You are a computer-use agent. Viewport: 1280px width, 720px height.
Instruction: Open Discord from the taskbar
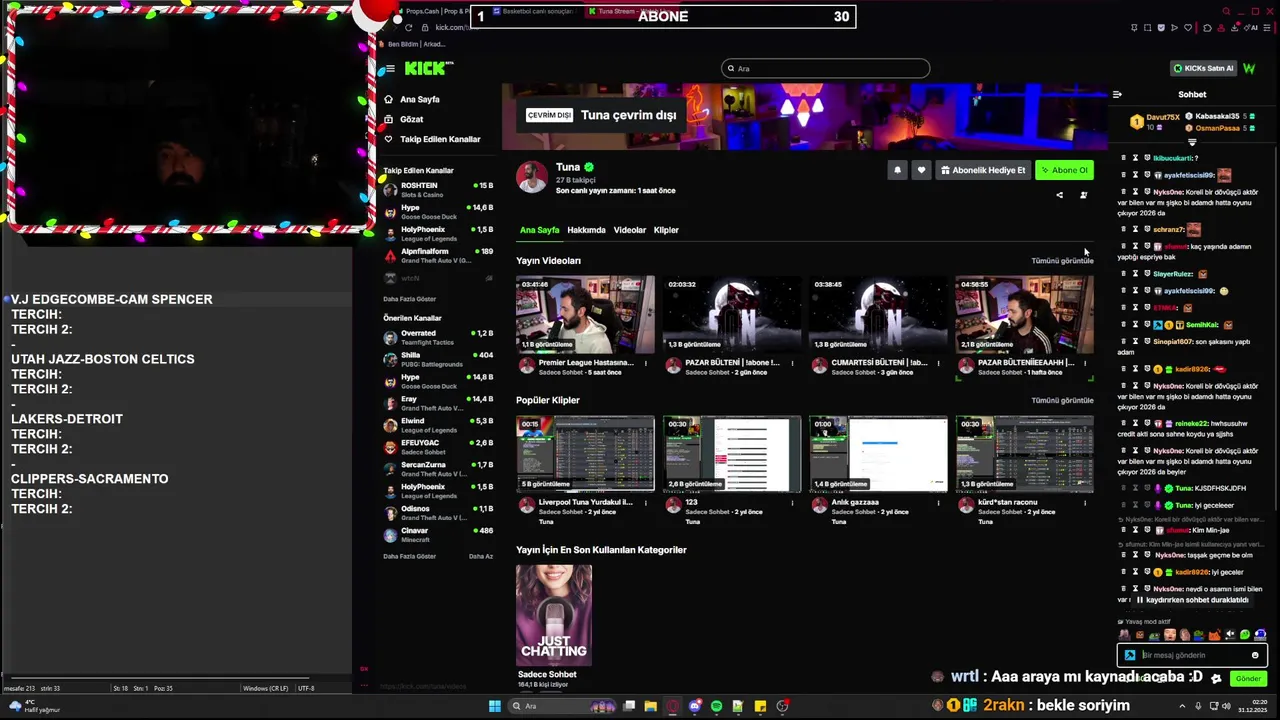click(x=694, y=706)
